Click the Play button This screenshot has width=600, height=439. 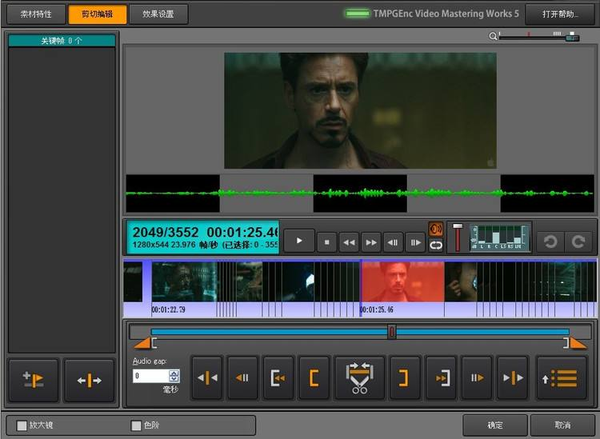[x=299, y=241]
